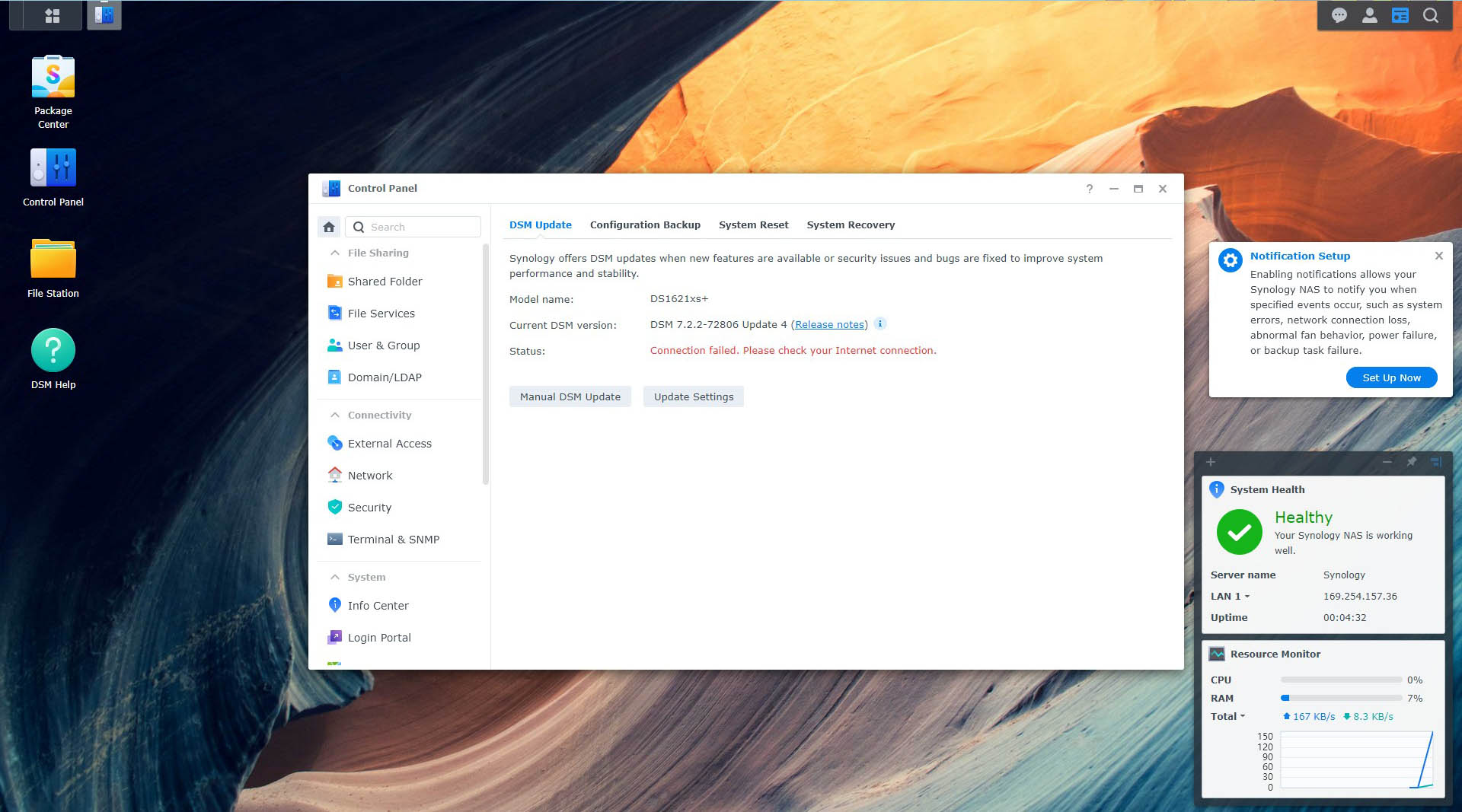Open the Main Menu grid icon
Image resolution: width=1462 pixels, height=812 pixels.
[x=53, y=15]
